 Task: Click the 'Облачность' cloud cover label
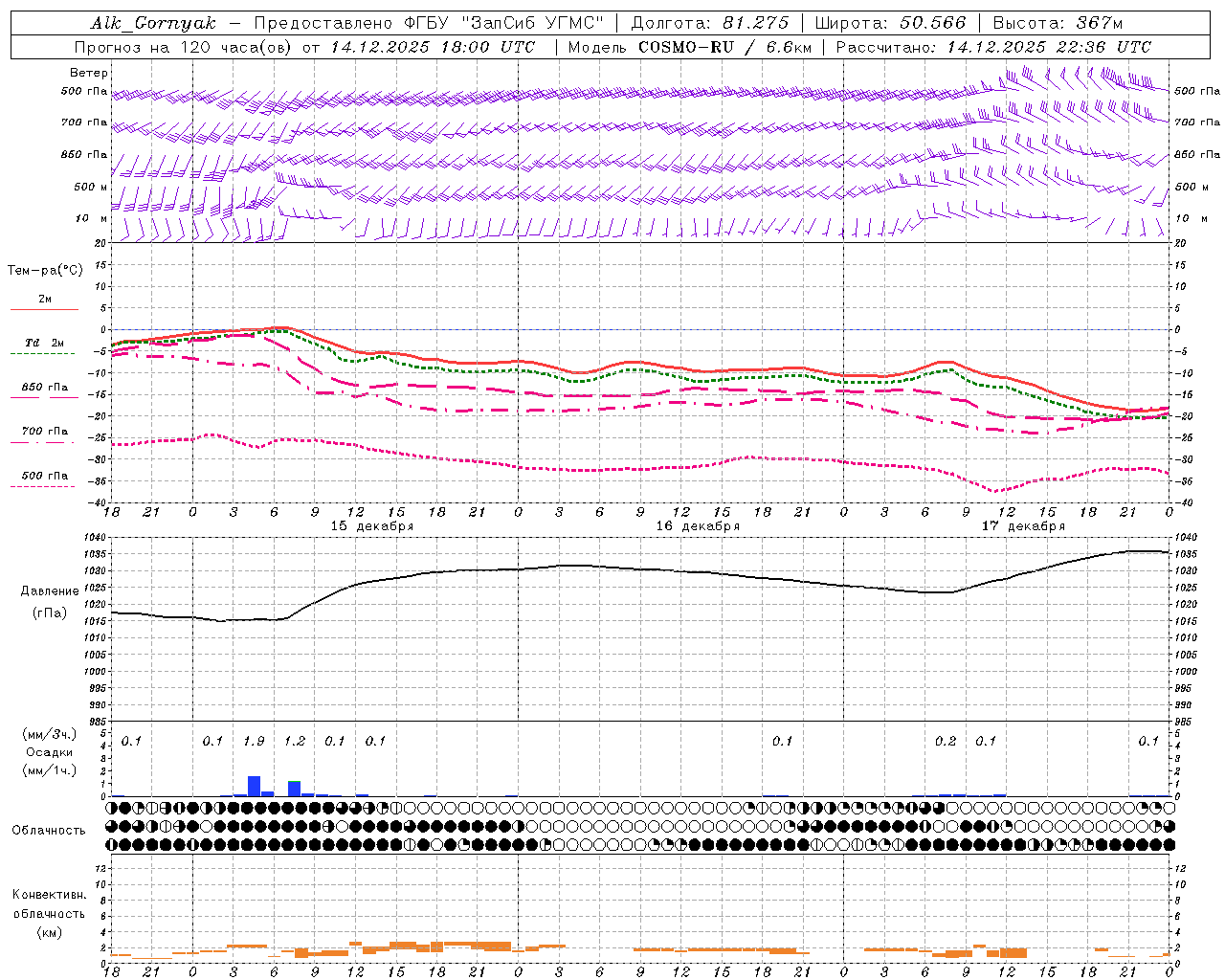click(x=49, y=830)
